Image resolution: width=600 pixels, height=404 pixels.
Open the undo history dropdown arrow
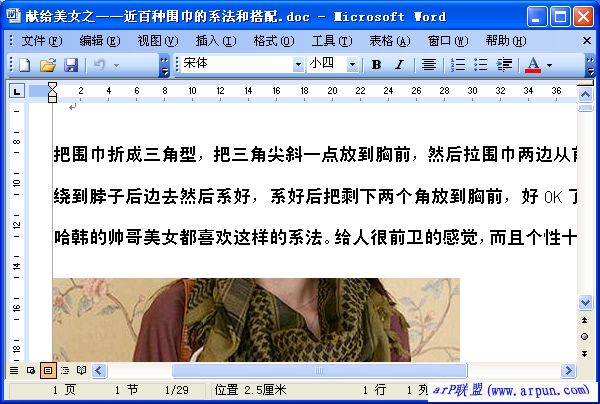[x=117, y=65]
